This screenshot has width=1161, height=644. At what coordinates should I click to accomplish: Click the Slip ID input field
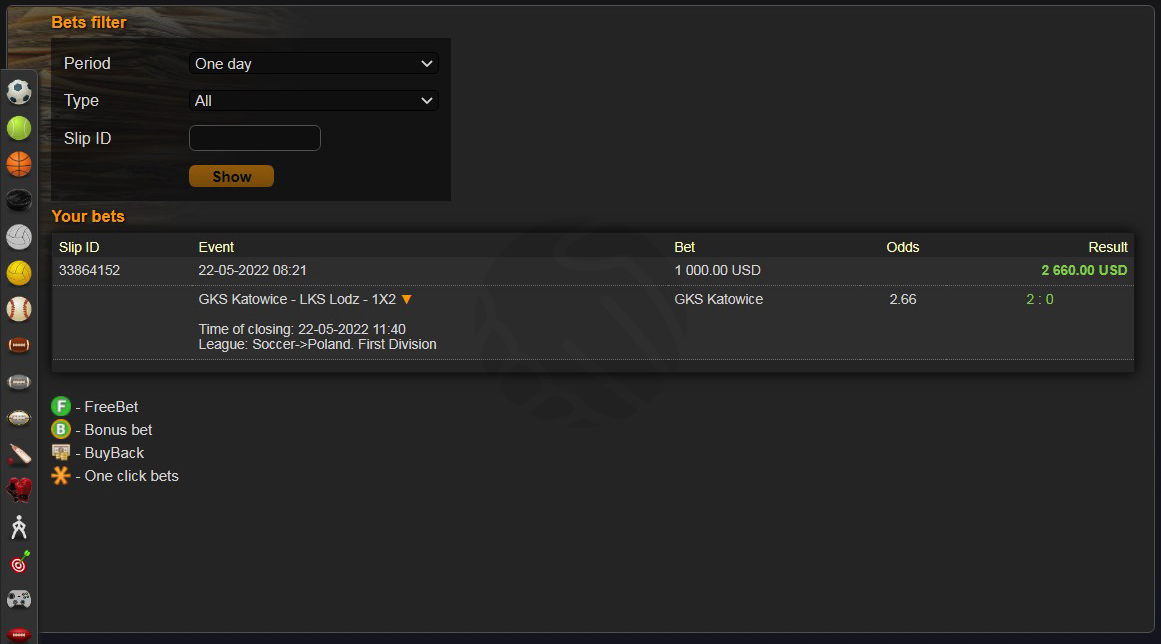(255, 138)
